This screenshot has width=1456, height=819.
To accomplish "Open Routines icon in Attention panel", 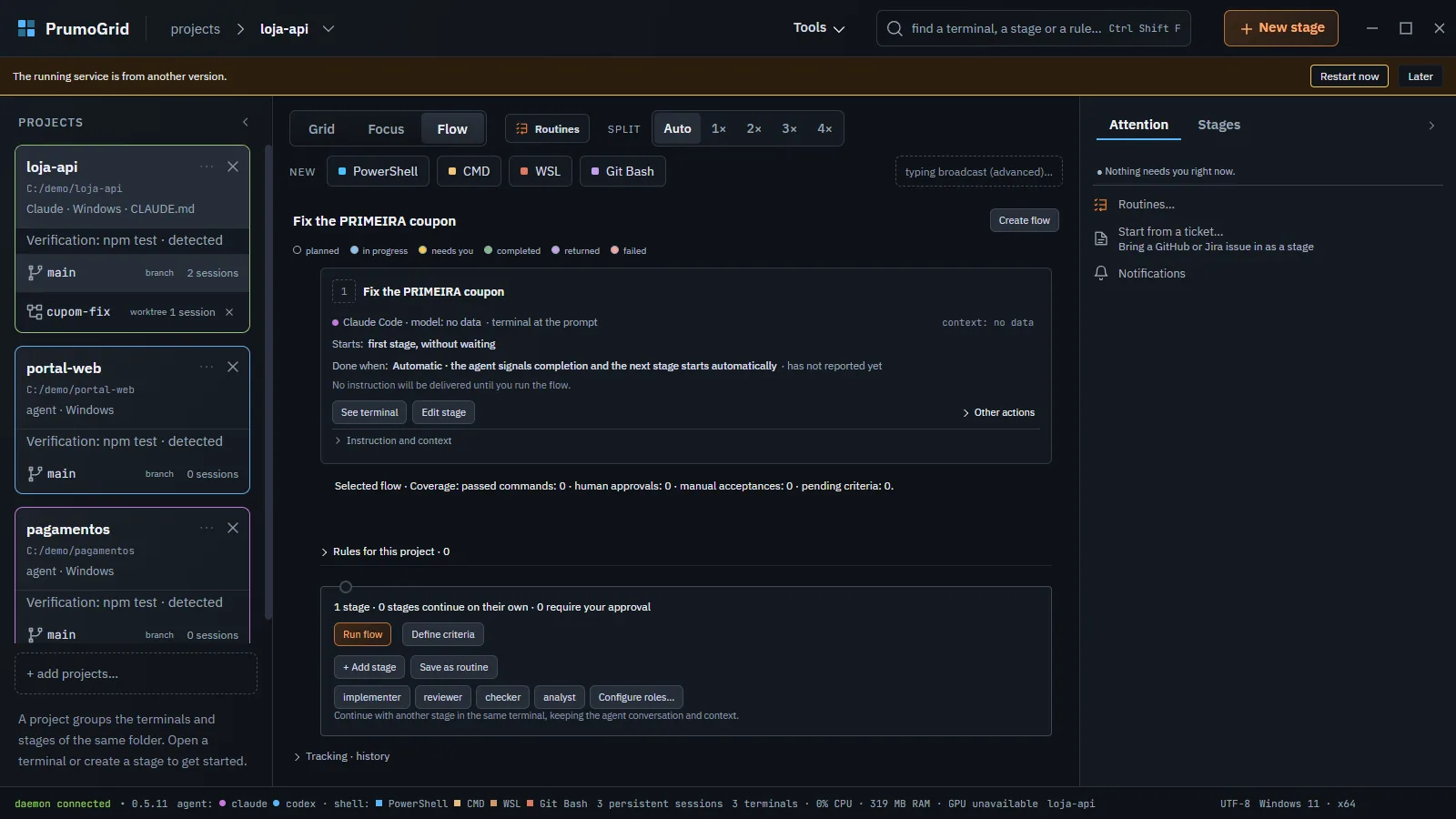I will (1101, 205).
